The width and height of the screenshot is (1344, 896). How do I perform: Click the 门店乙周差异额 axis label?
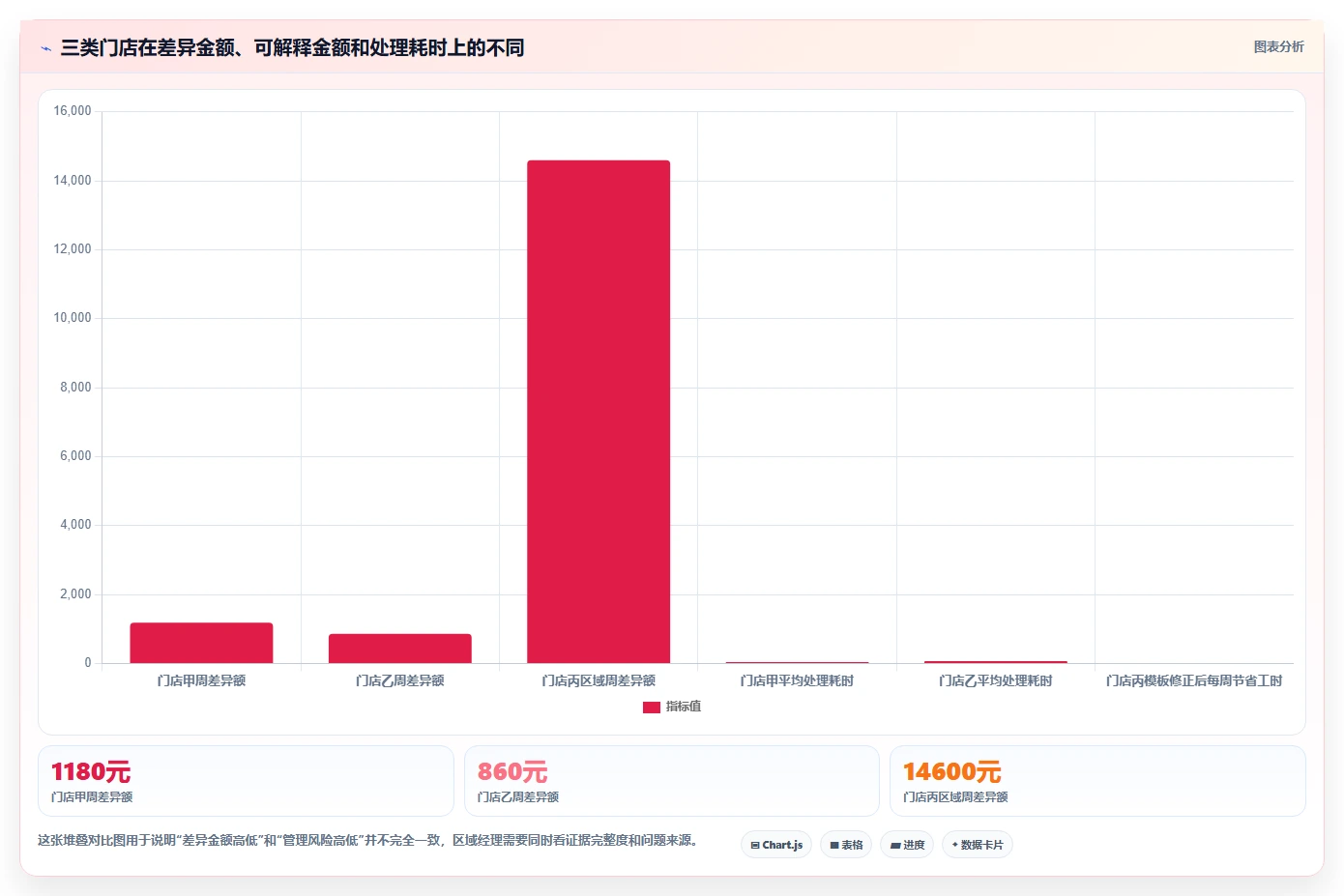coord(400,680)
